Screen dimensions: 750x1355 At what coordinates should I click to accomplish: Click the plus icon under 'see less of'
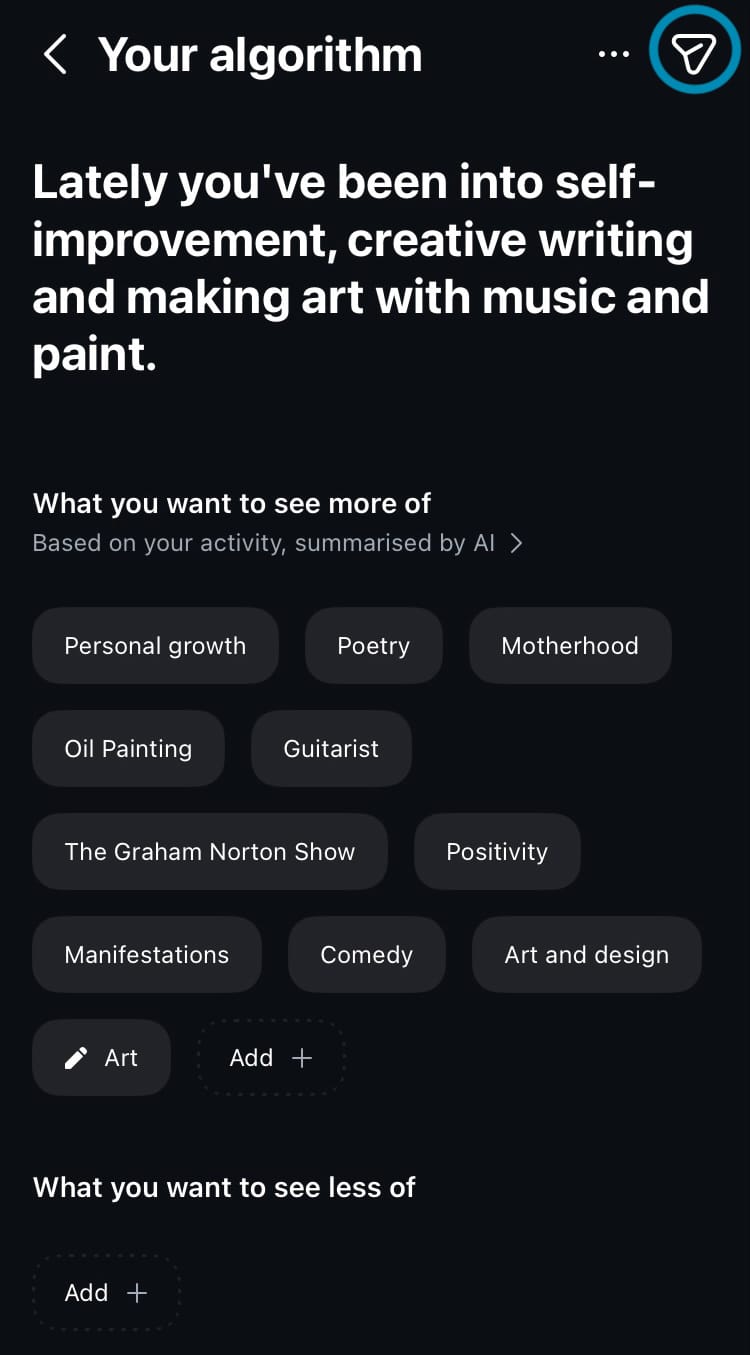(136, 1293)
